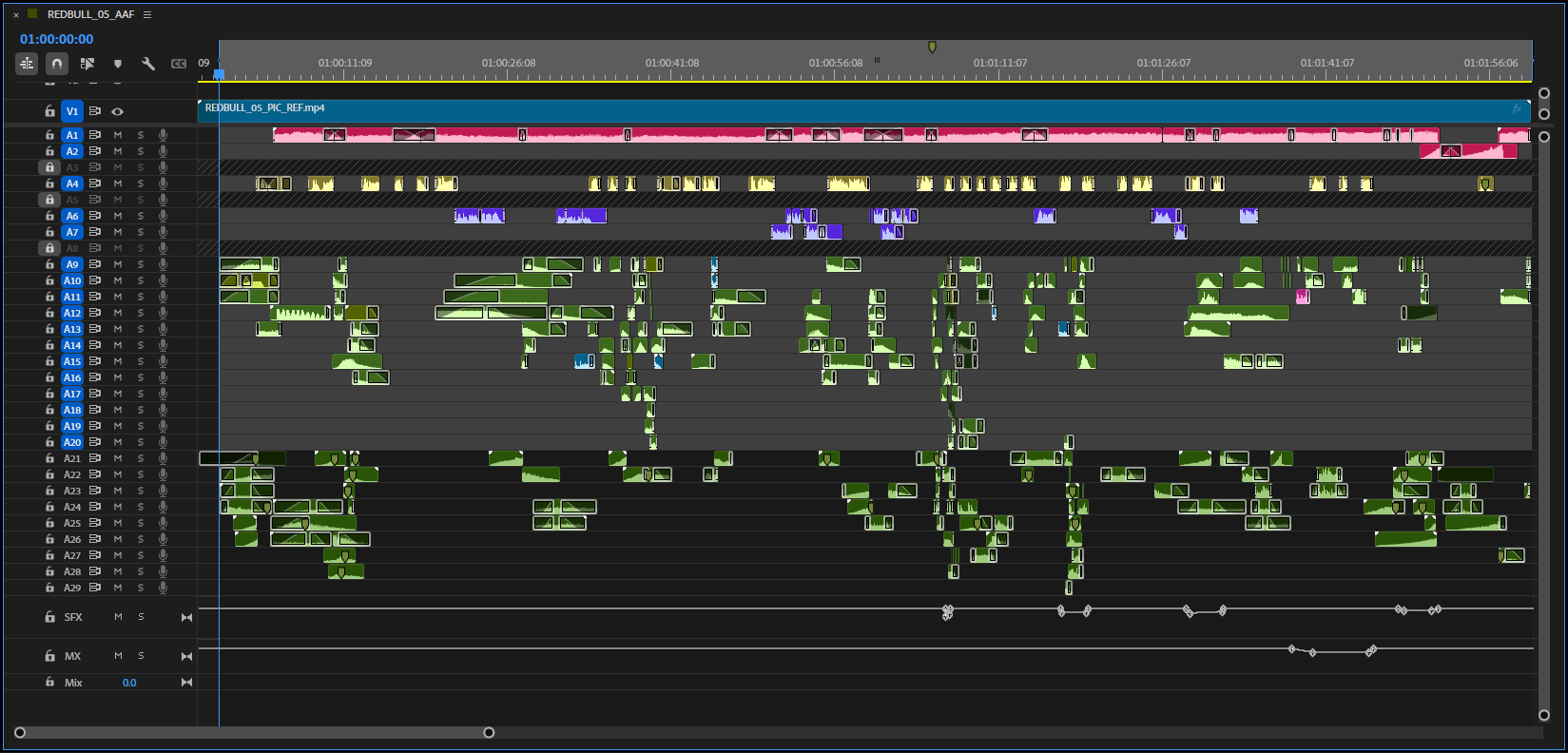Show keyframes control on MX track

(x=186, y=656)
